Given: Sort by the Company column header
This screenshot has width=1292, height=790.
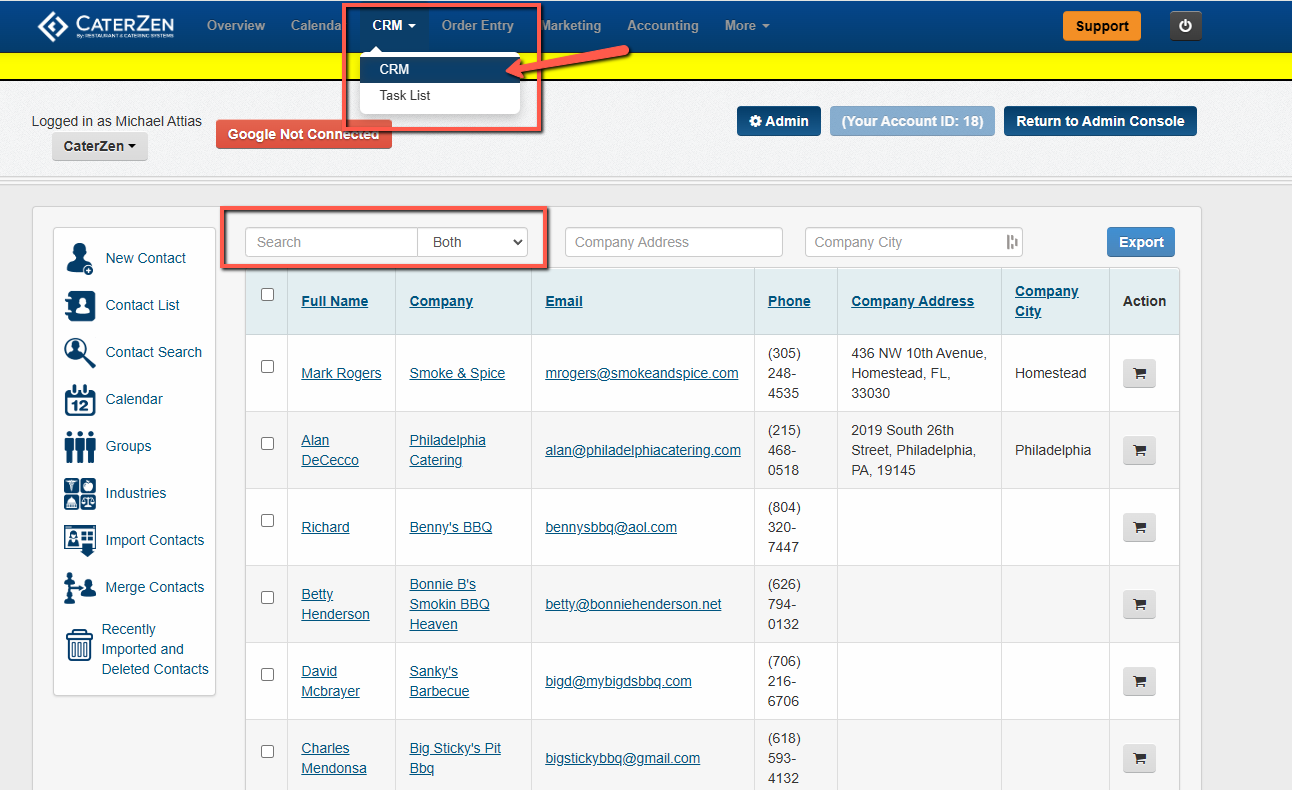Looking at the screenshot, I should 441,301.
